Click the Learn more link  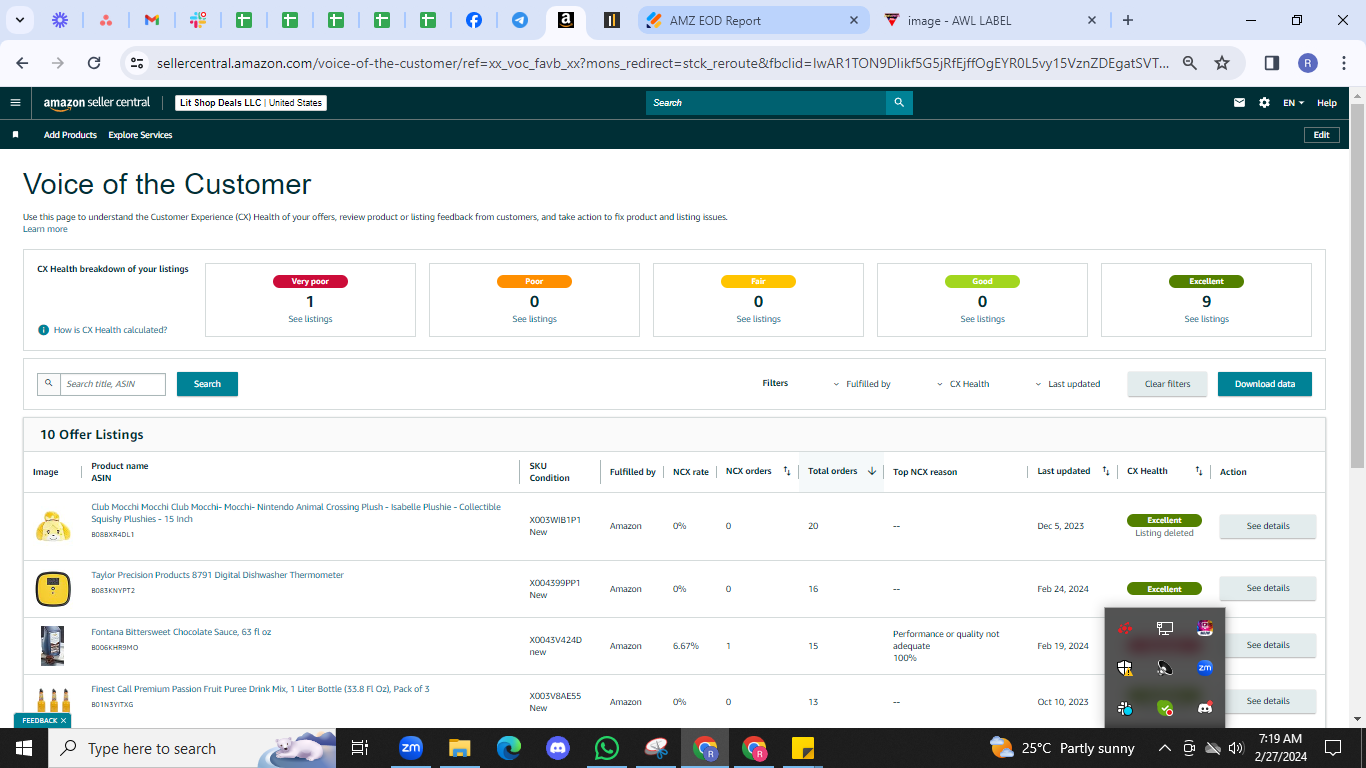coord(45,229)
